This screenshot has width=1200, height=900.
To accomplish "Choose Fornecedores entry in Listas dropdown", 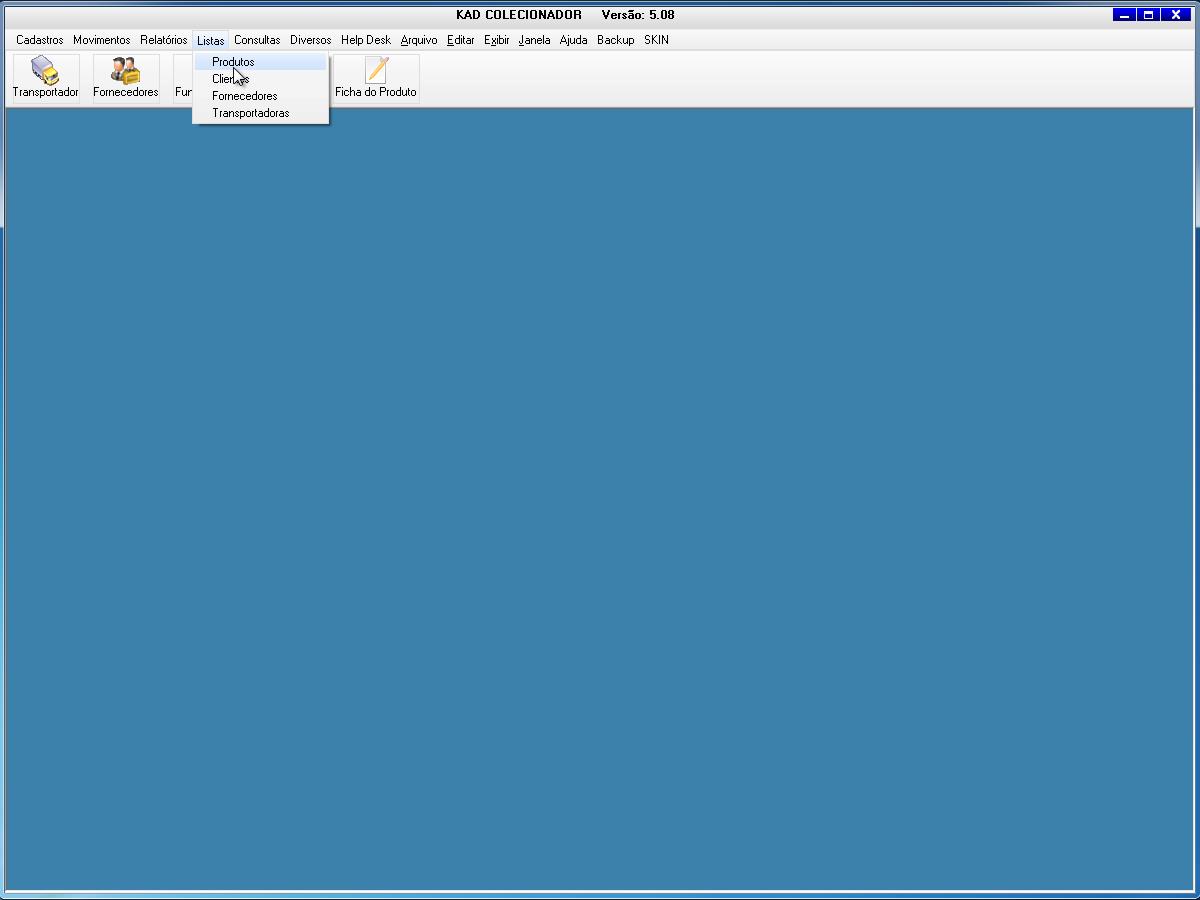I will [x=260, y=96].
